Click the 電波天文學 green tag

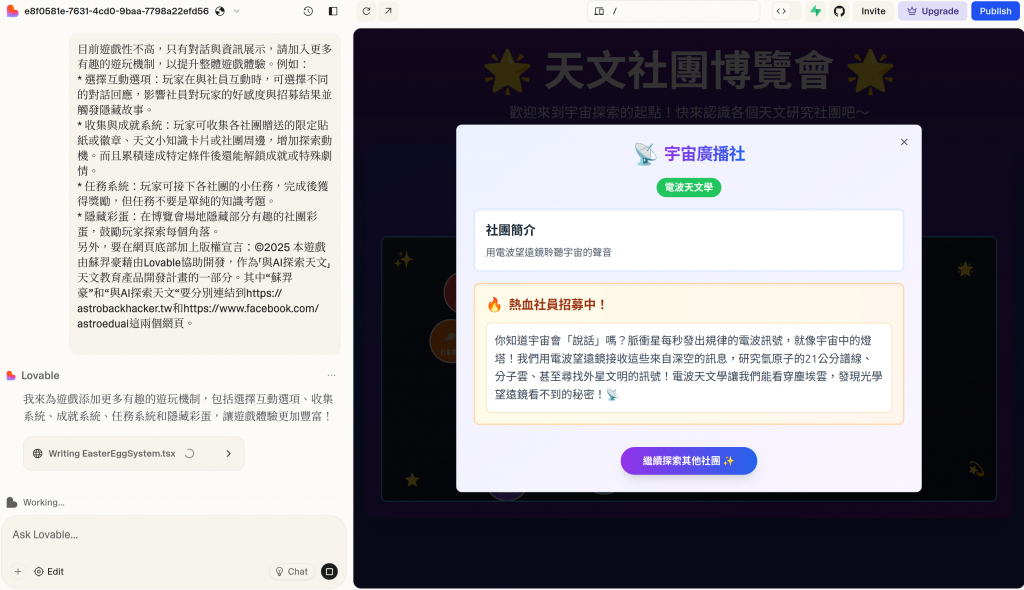pos(689,188)
